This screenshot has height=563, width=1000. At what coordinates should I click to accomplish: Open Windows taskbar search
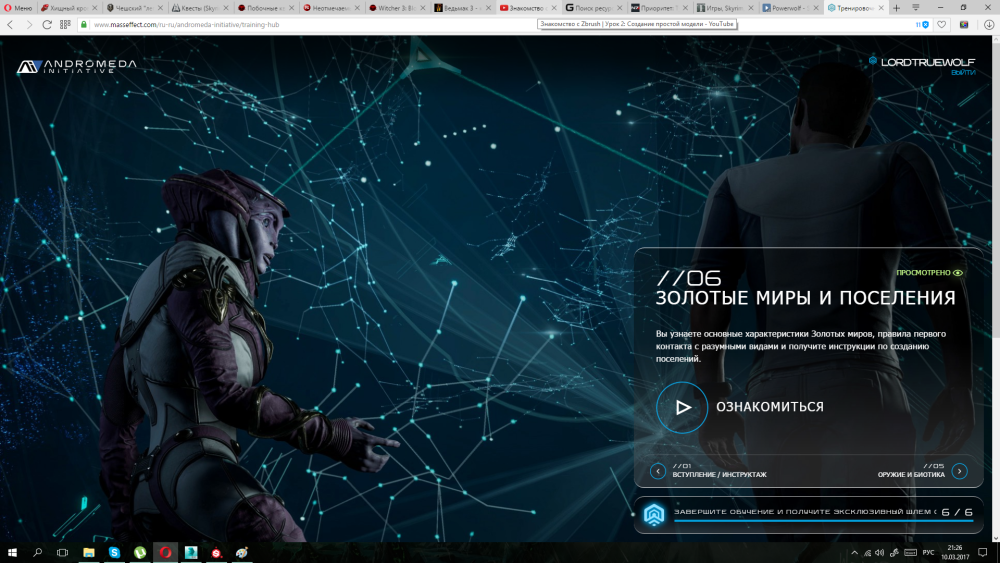tap(38, 553)
